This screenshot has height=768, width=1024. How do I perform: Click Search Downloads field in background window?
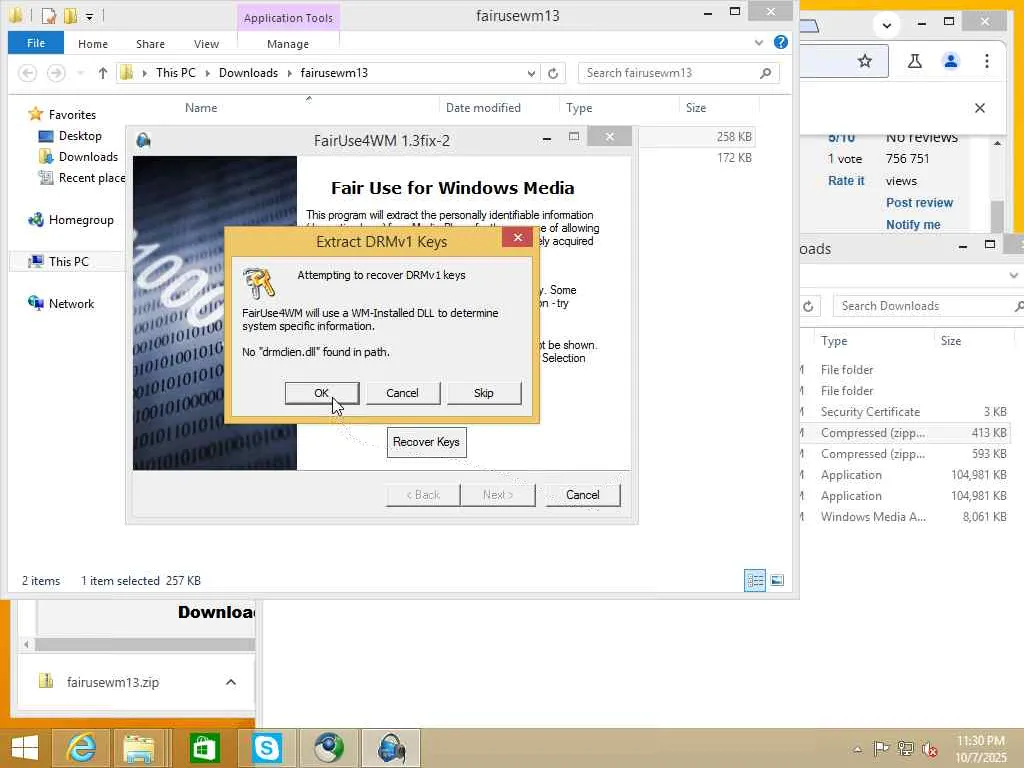click(x=927, y=306)
